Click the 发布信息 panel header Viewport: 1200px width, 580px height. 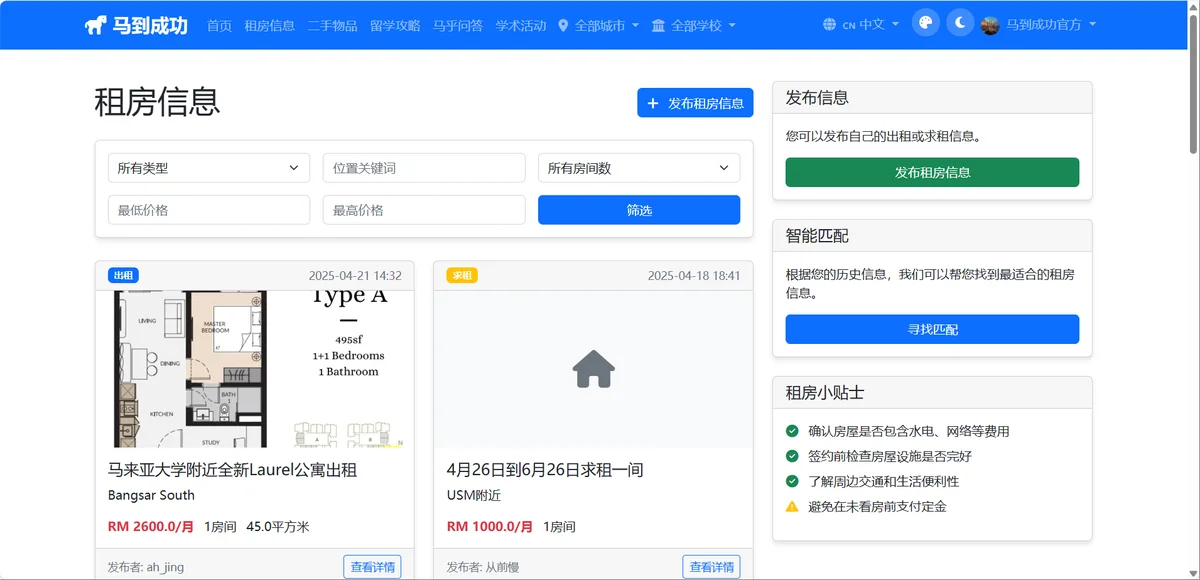coord(932,98)
